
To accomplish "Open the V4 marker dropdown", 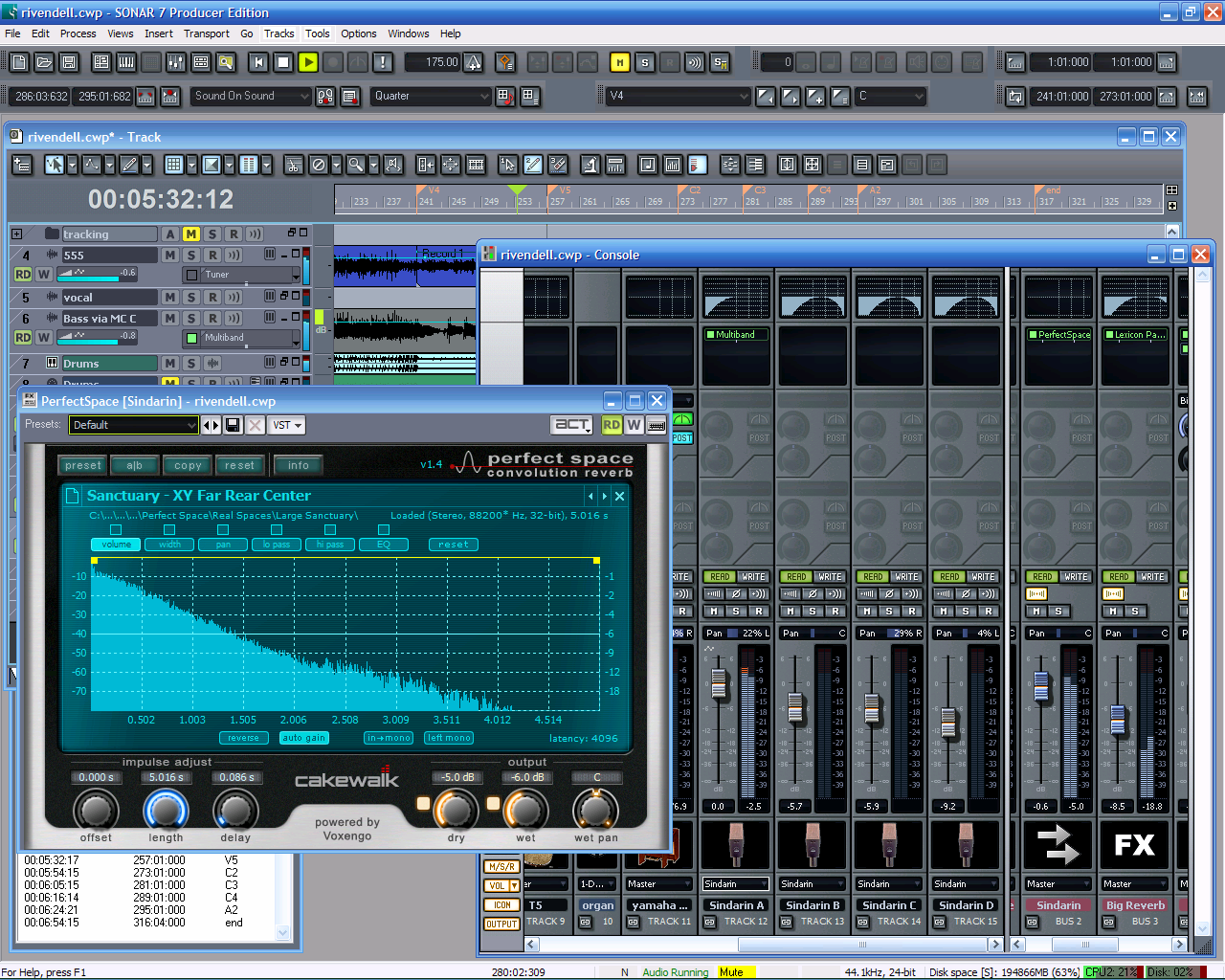I will coord(679,97).
